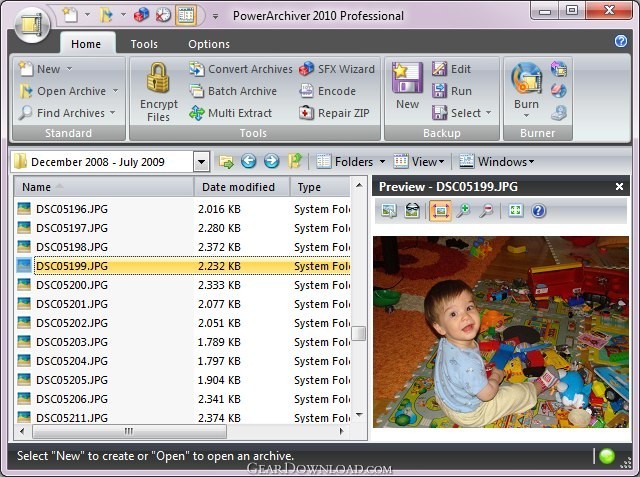Switch to the Home ribbon tab

[x=86, y=44]
